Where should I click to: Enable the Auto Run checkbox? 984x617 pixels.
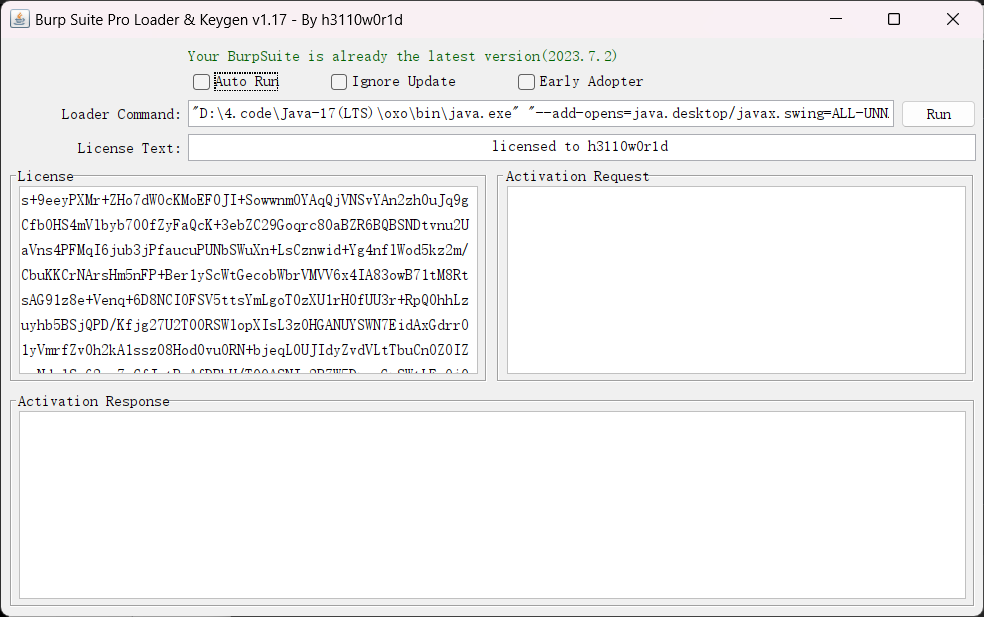202,82
